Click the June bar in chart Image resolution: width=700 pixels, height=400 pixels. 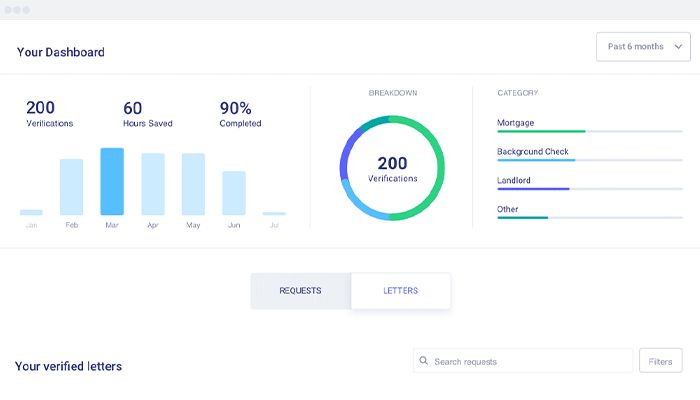[234, 193]
